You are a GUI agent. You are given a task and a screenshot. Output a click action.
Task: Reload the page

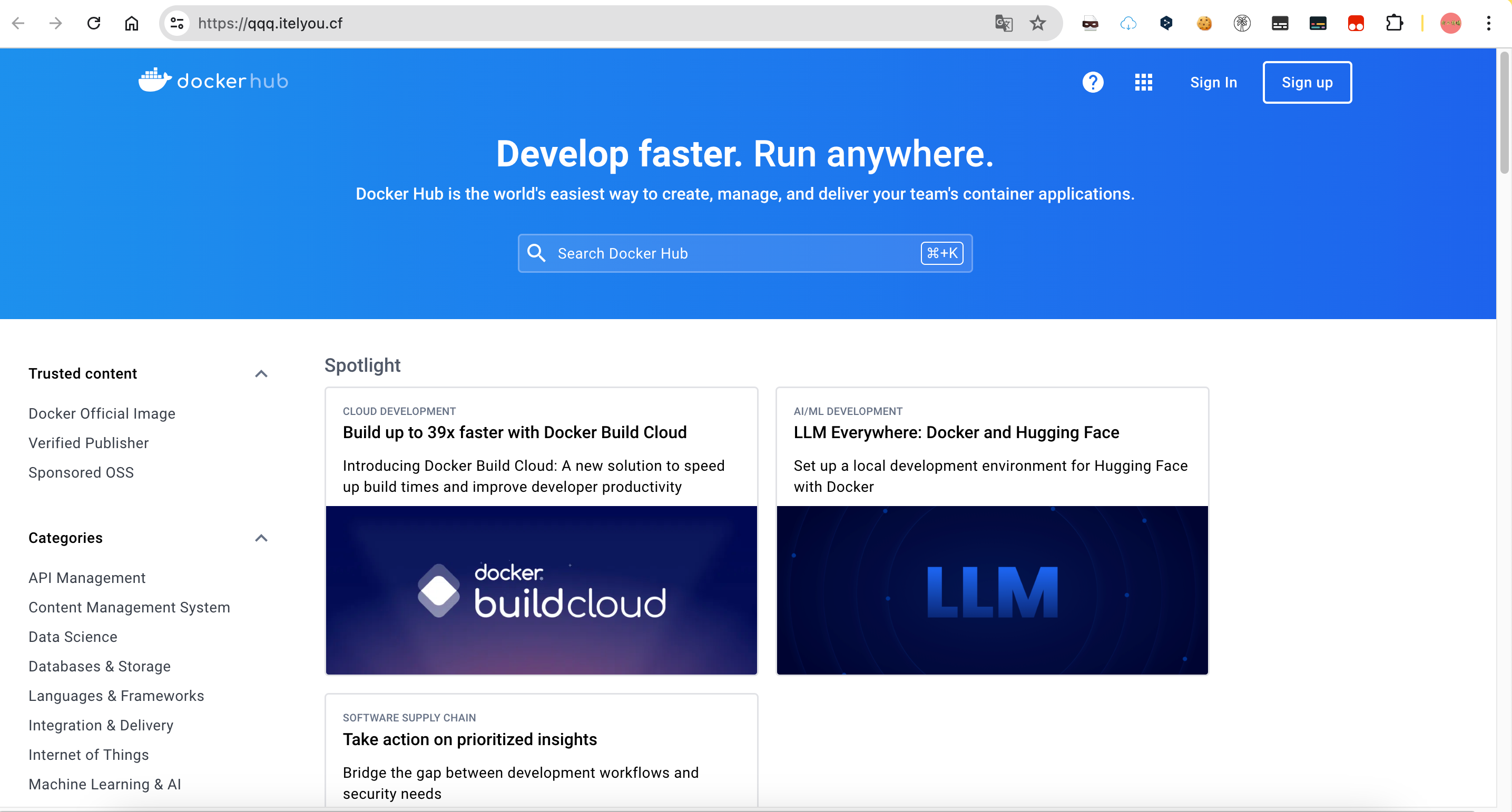(x=94, y=24)
